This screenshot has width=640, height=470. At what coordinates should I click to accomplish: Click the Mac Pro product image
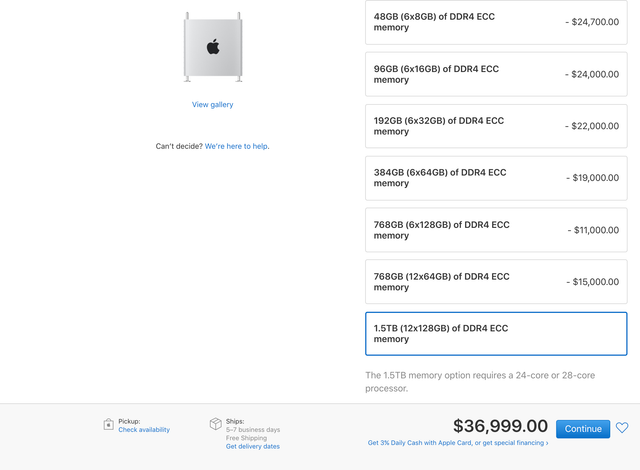pyautogui.click(x=213, y=46)
